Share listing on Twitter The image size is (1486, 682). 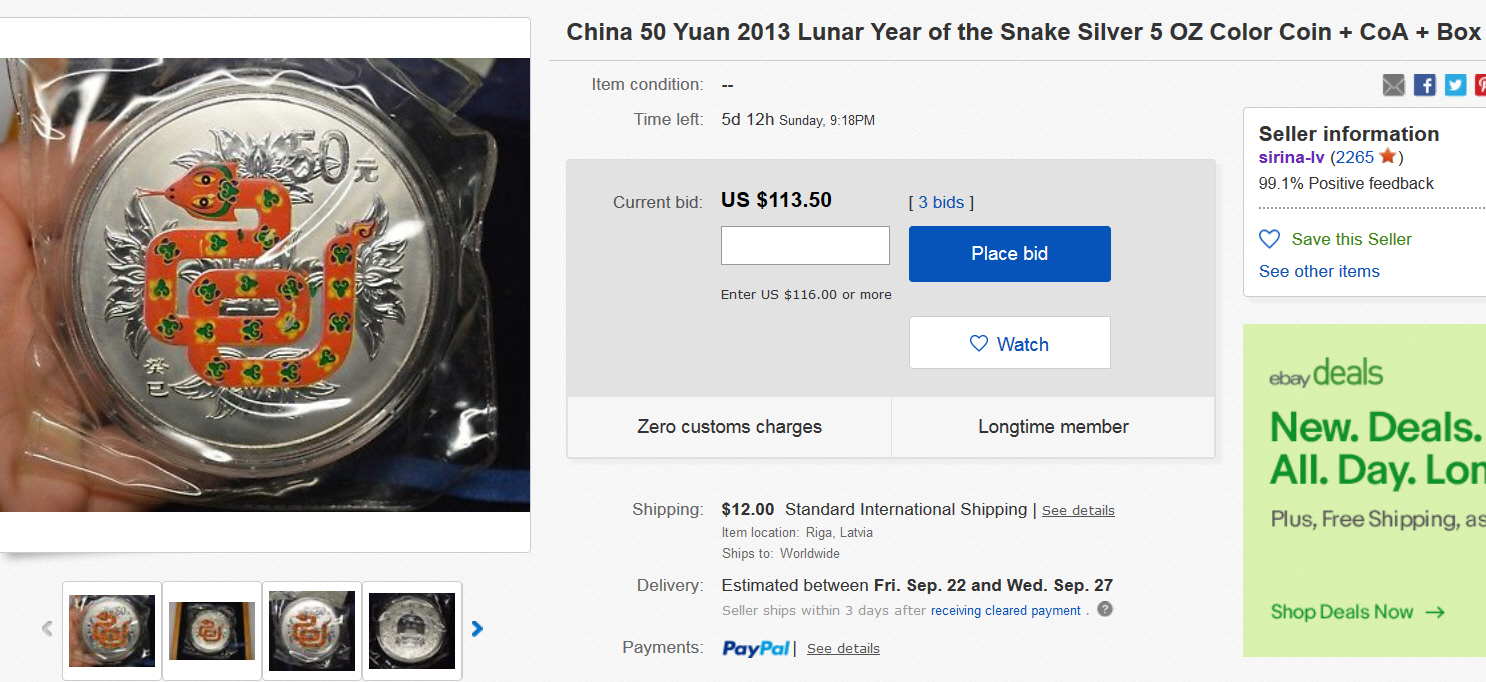coord(1455,85)
